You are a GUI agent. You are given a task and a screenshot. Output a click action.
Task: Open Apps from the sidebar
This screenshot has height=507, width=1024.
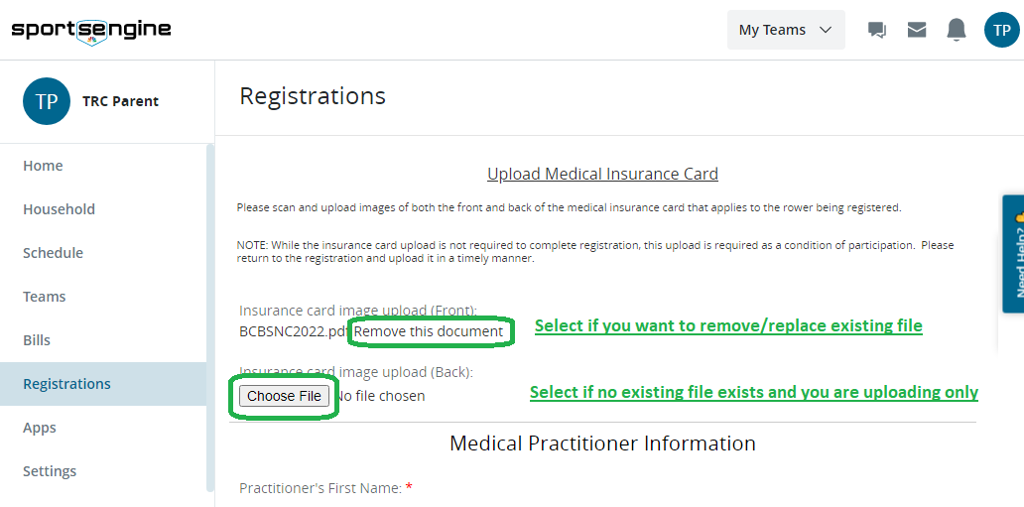tap(40, 428)
